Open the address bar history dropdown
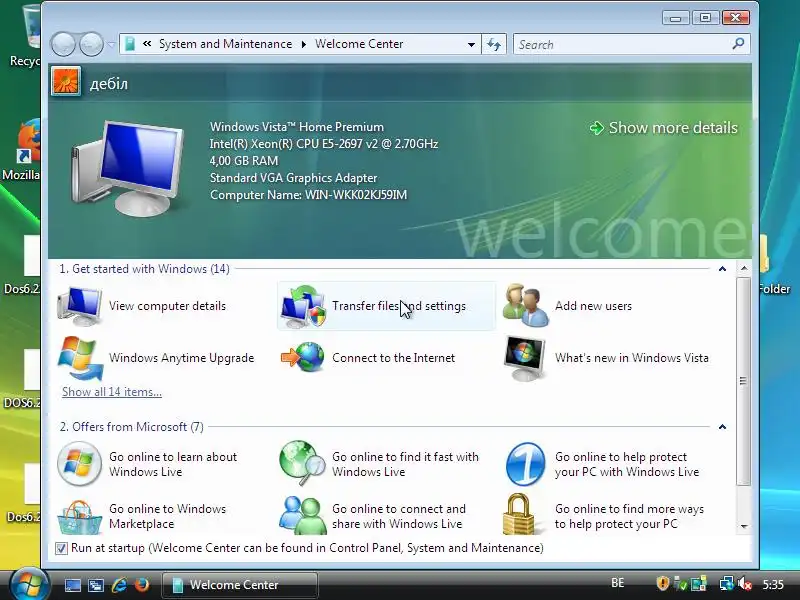800x600 pixels. click(x=471, y=45)
